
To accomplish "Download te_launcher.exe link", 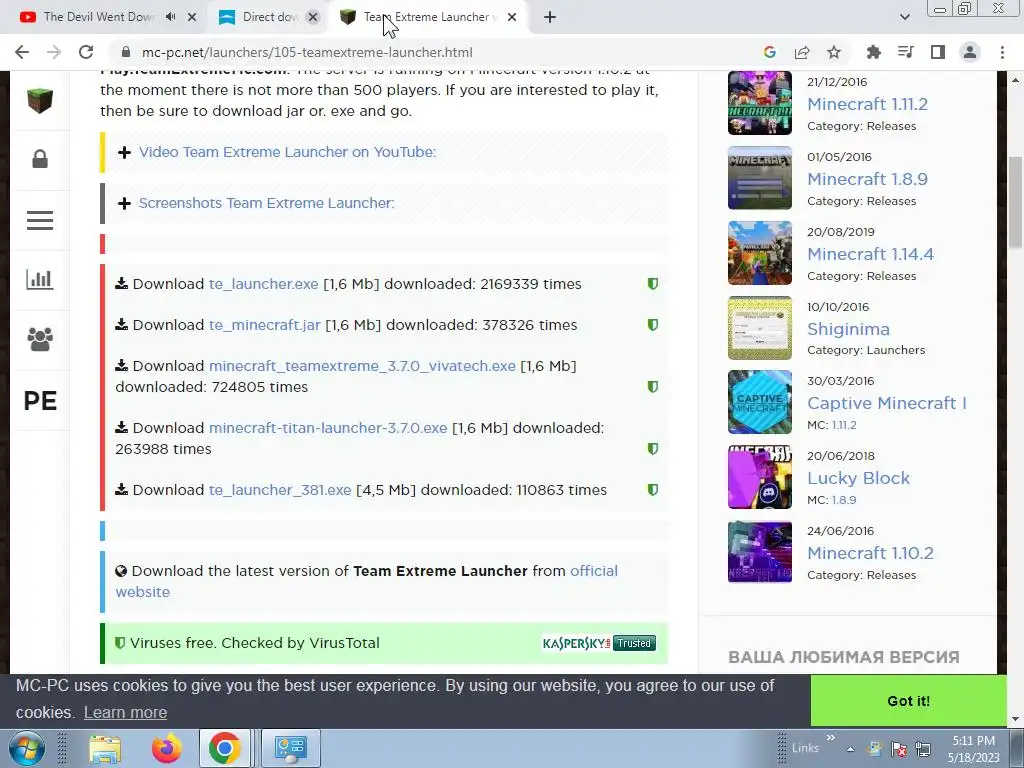I will point(263,284).
